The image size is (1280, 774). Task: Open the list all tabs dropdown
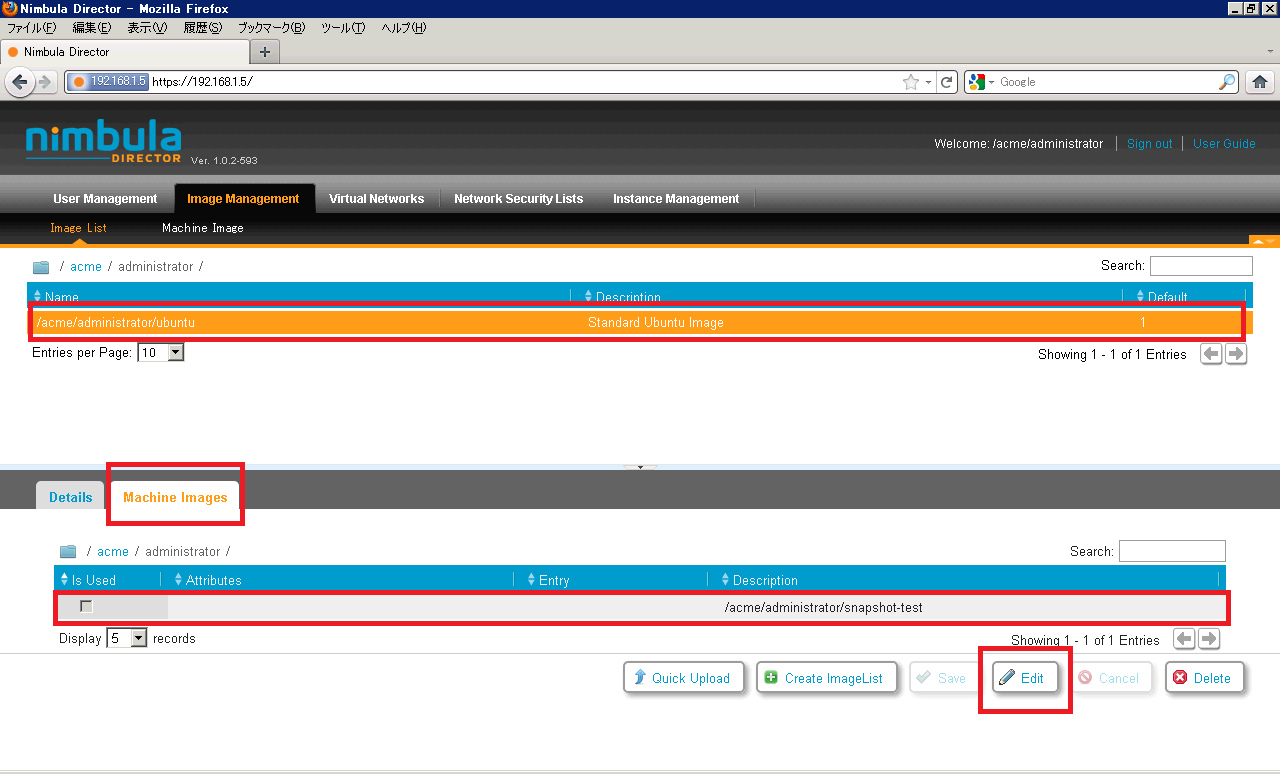(x=1270, y=51)
